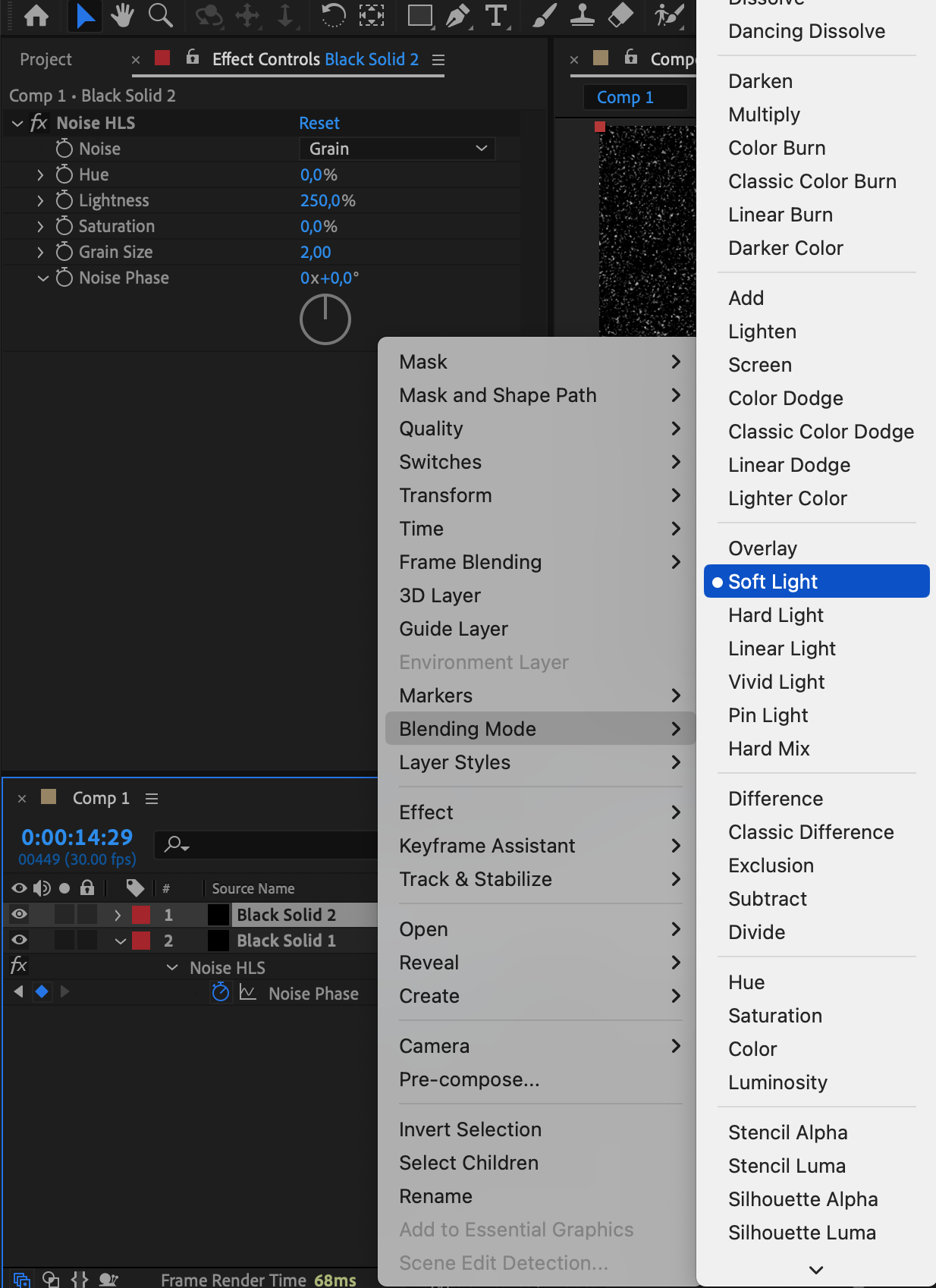This screenshot has height=1288, width=936.
Task: Select the Zoom magnifier tool
Action: [x=160, y=15]
